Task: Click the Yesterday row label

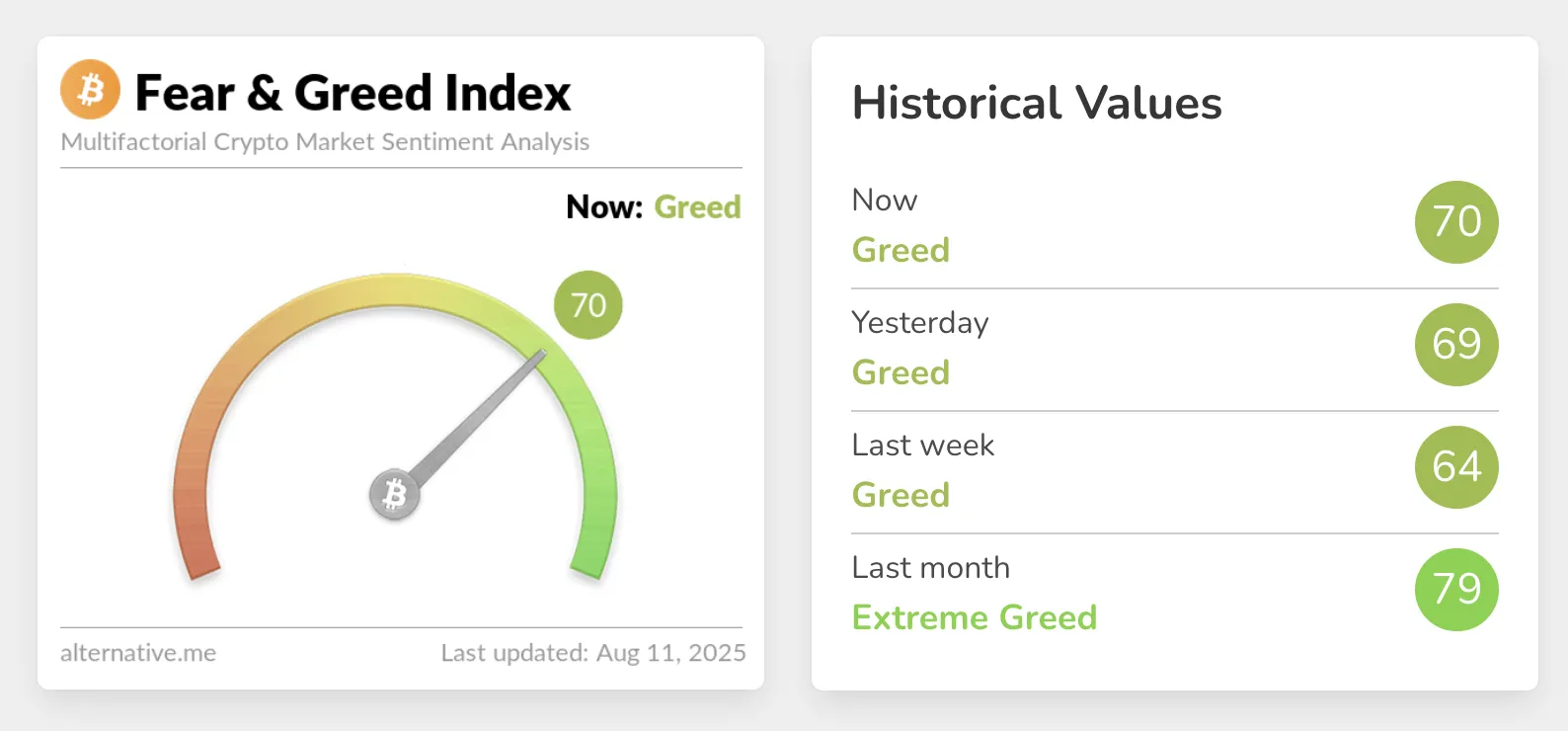Action: pyautogui.click(x=919, y=323)
